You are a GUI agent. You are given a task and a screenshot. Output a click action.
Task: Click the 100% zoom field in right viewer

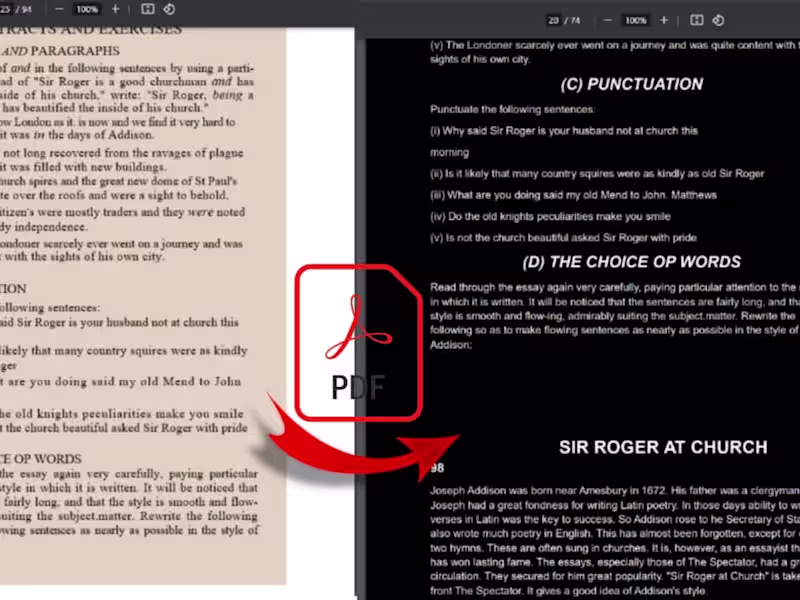[636, 20]
